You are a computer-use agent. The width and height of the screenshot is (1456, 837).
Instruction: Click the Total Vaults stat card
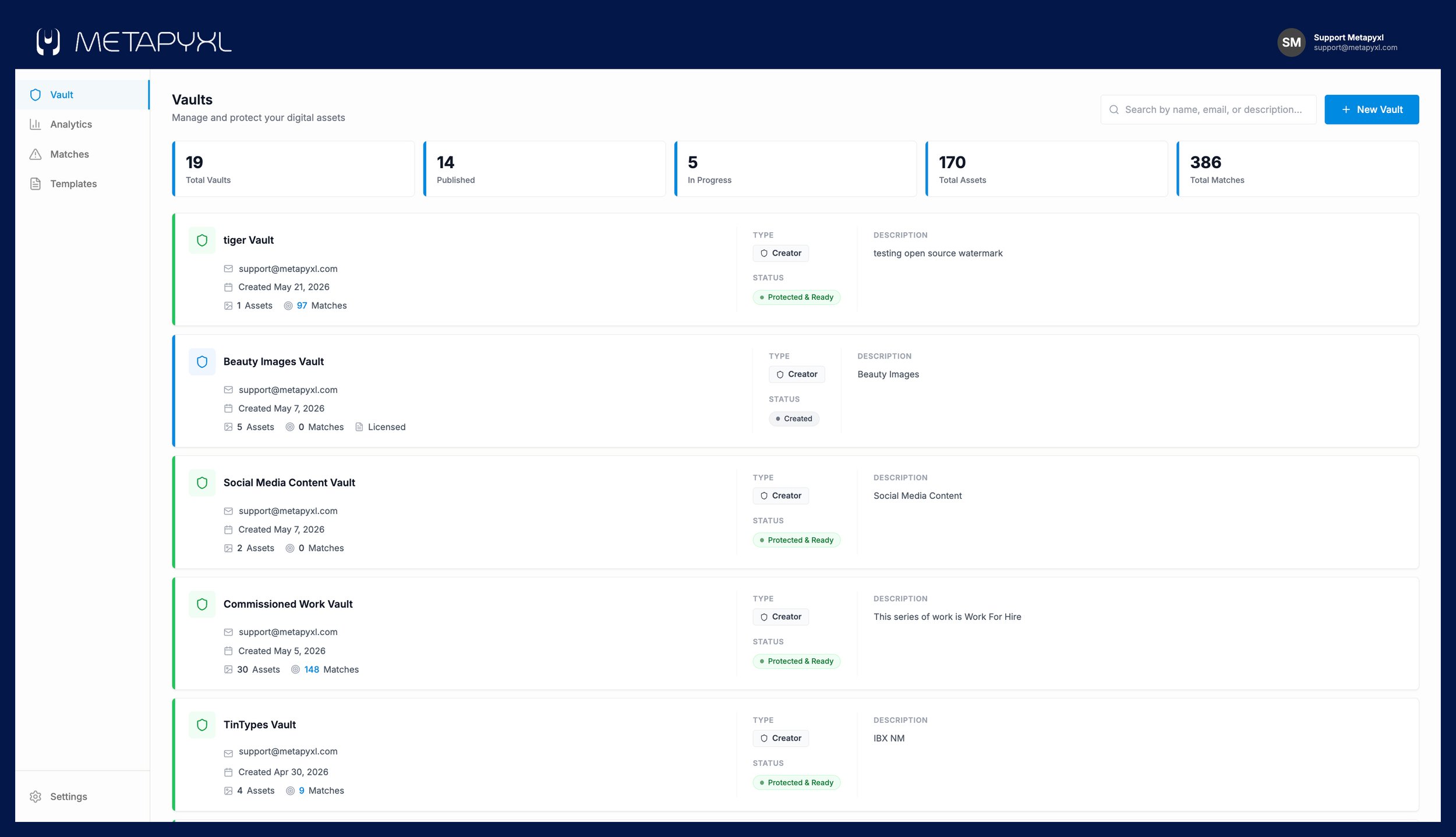(294, 169)
